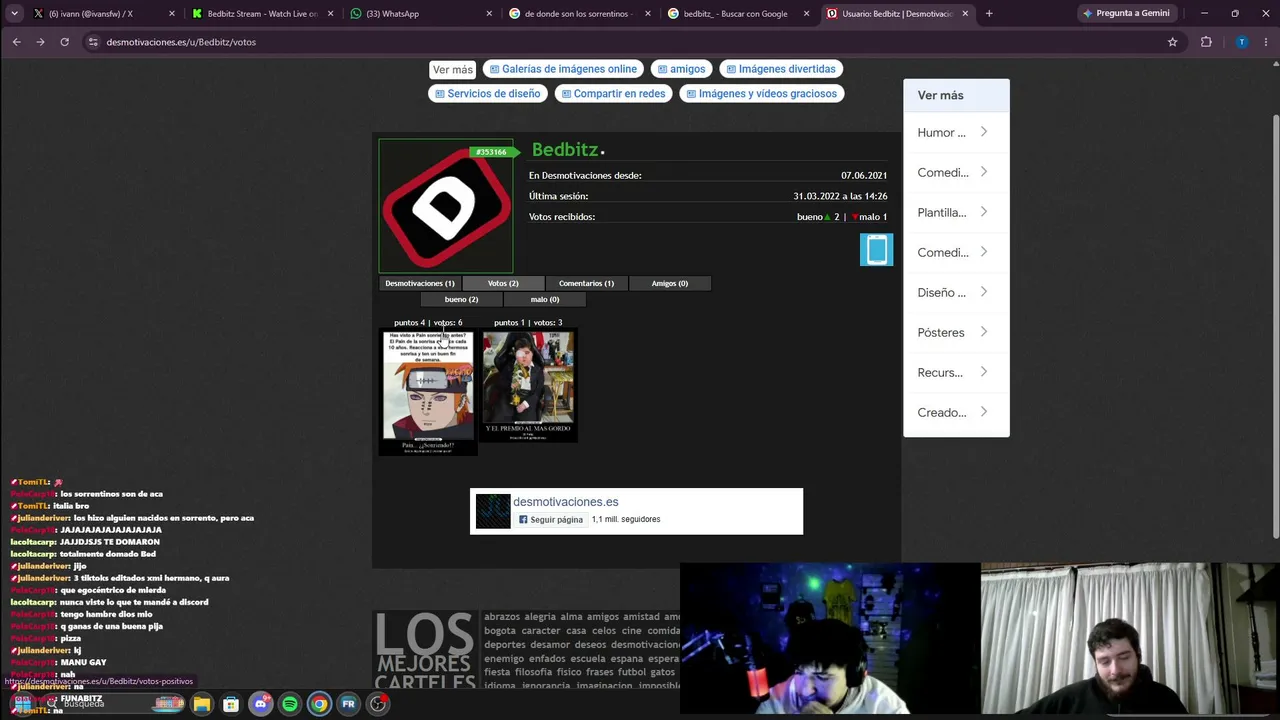The width and height of the screenshot is (1280, 720).
Task: Expand the 'Humor ...' sidebar category
Action: click(956, 132)
